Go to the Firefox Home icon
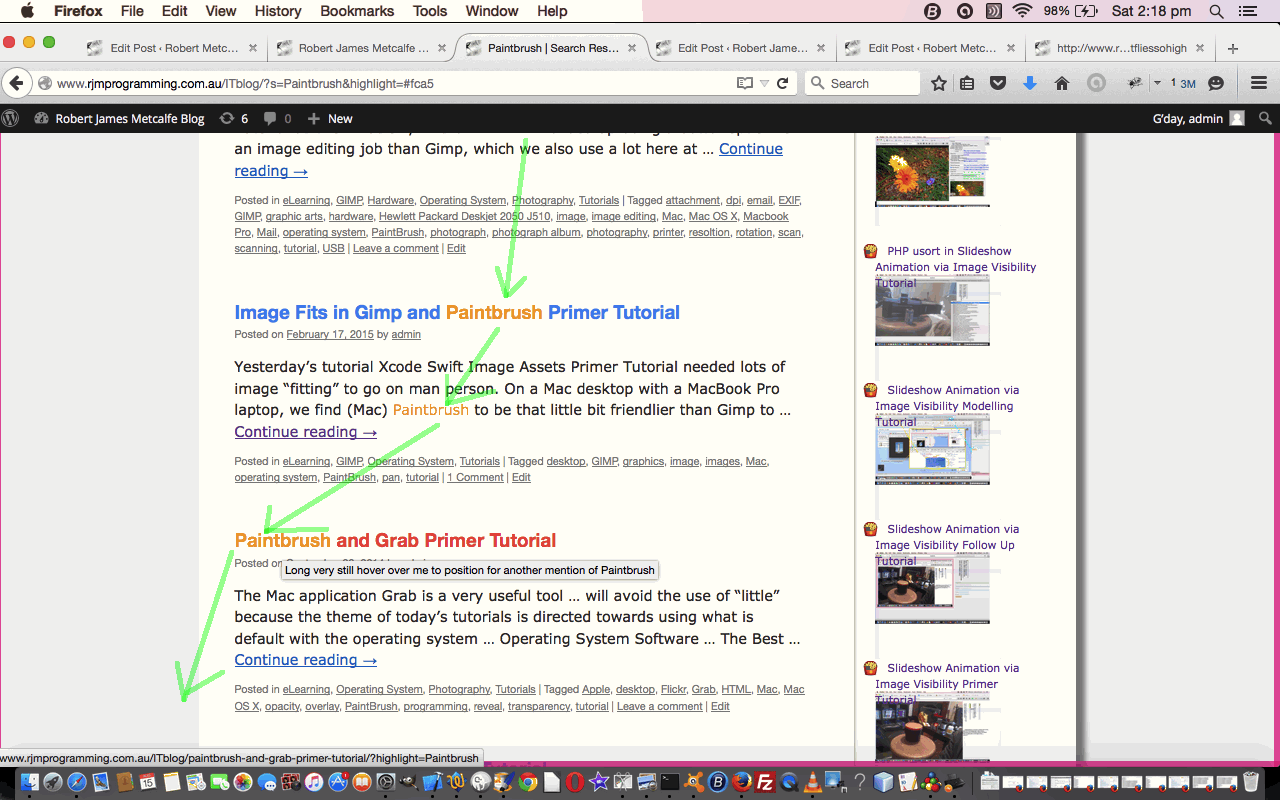1280x800 pixels. tap(1062, 84)
